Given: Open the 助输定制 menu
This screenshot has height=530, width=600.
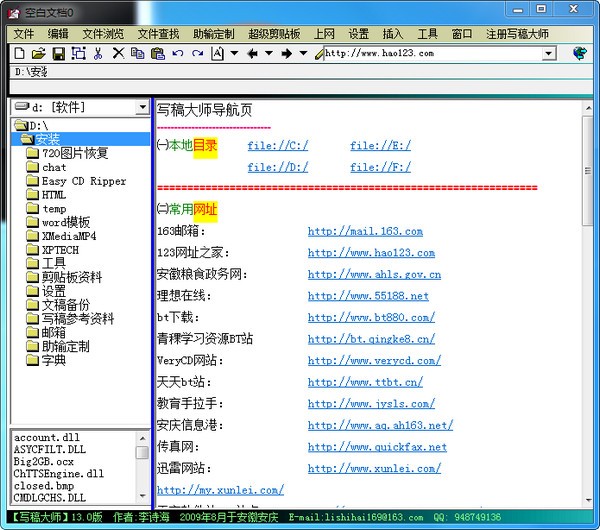Looking at the screenshot, I should [214, 34].
